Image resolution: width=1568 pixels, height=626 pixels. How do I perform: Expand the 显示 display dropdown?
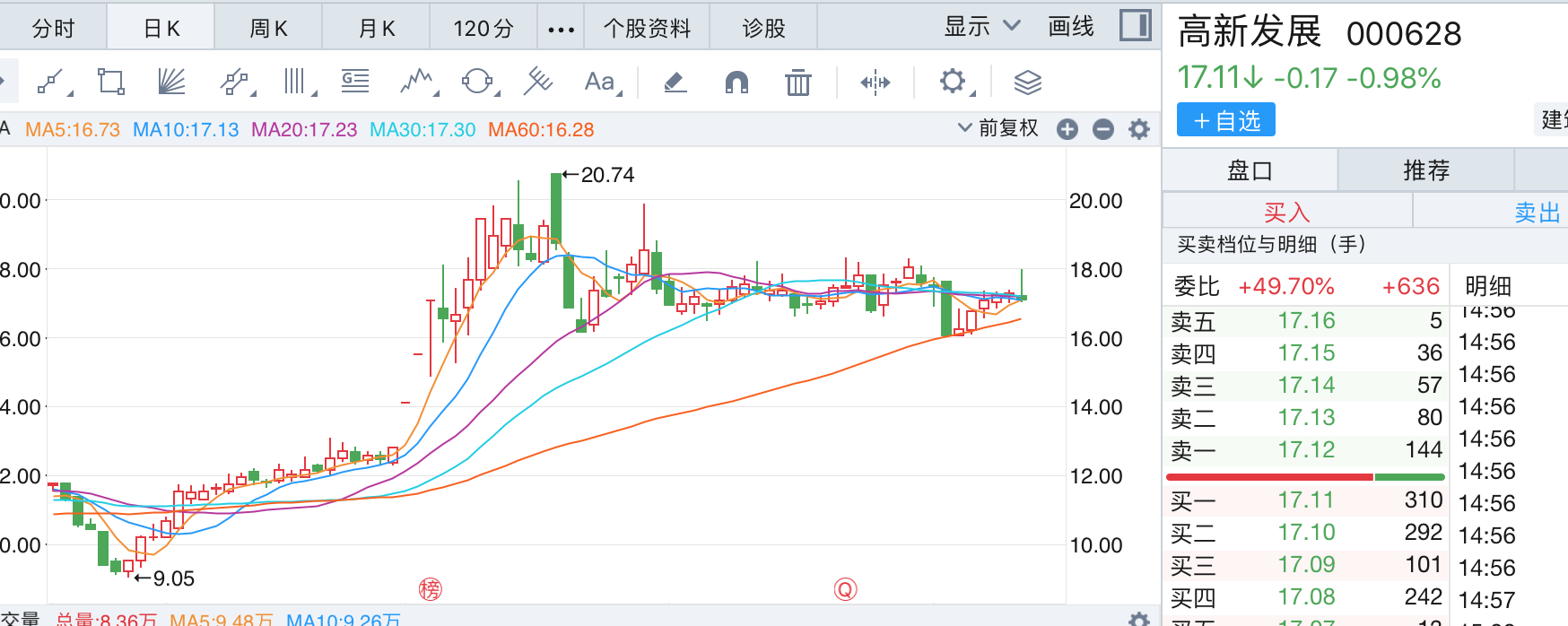tap(982, 27)
